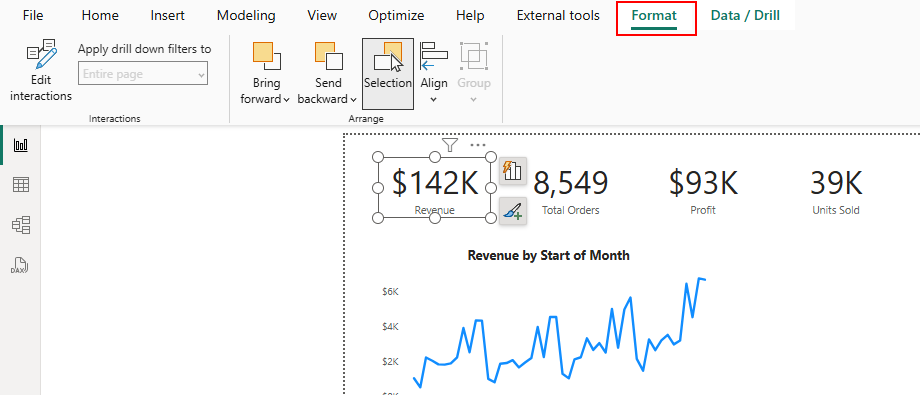Open the File menu
Viewport: 920px width, 395px height.
click(33, 16)
